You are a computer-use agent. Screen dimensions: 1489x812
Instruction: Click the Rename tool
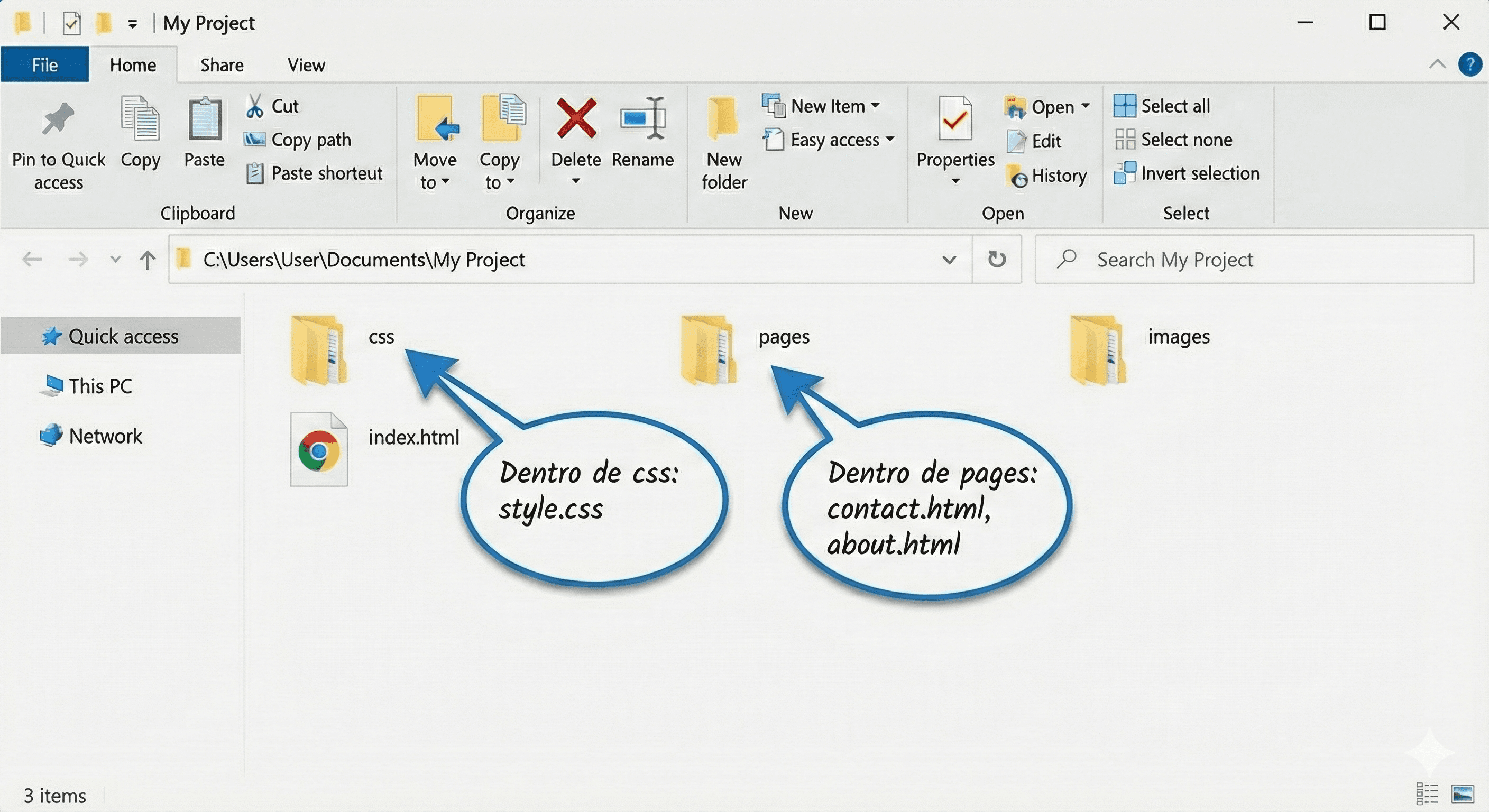(x=644, y=133)
